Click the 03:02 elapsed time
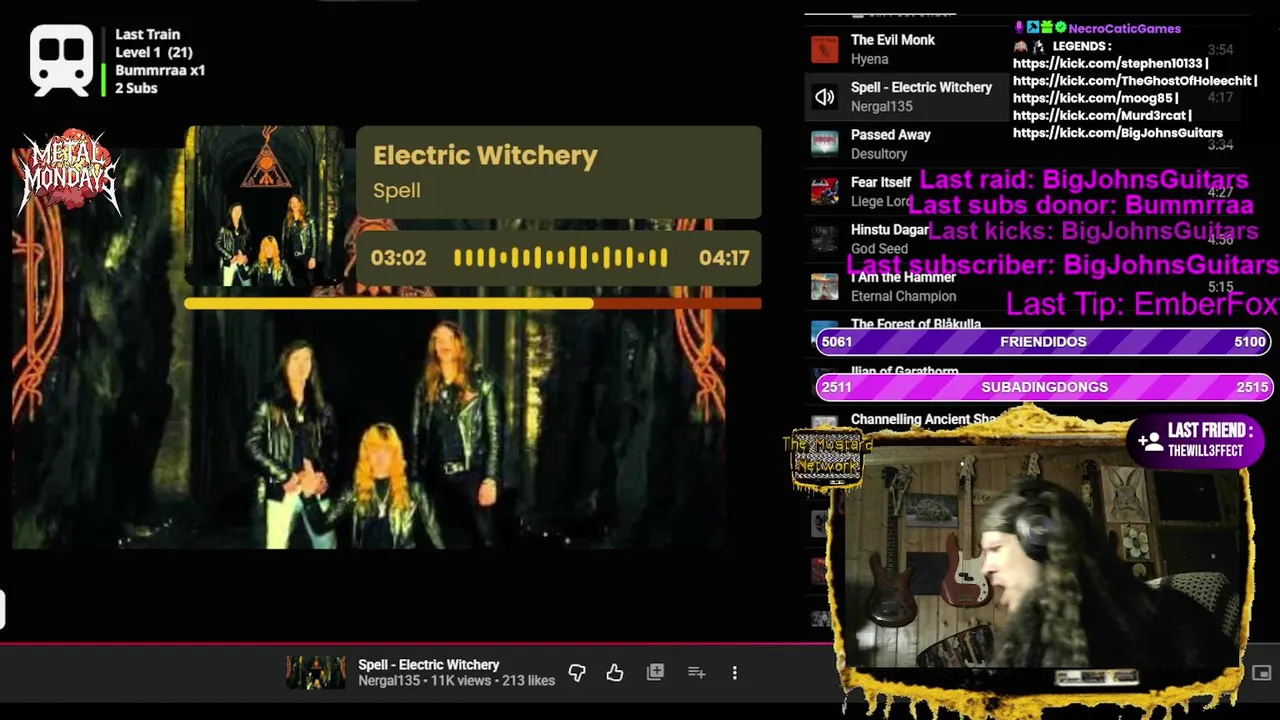This screenshot has width=1280, height=720. (x=398, y=258)
